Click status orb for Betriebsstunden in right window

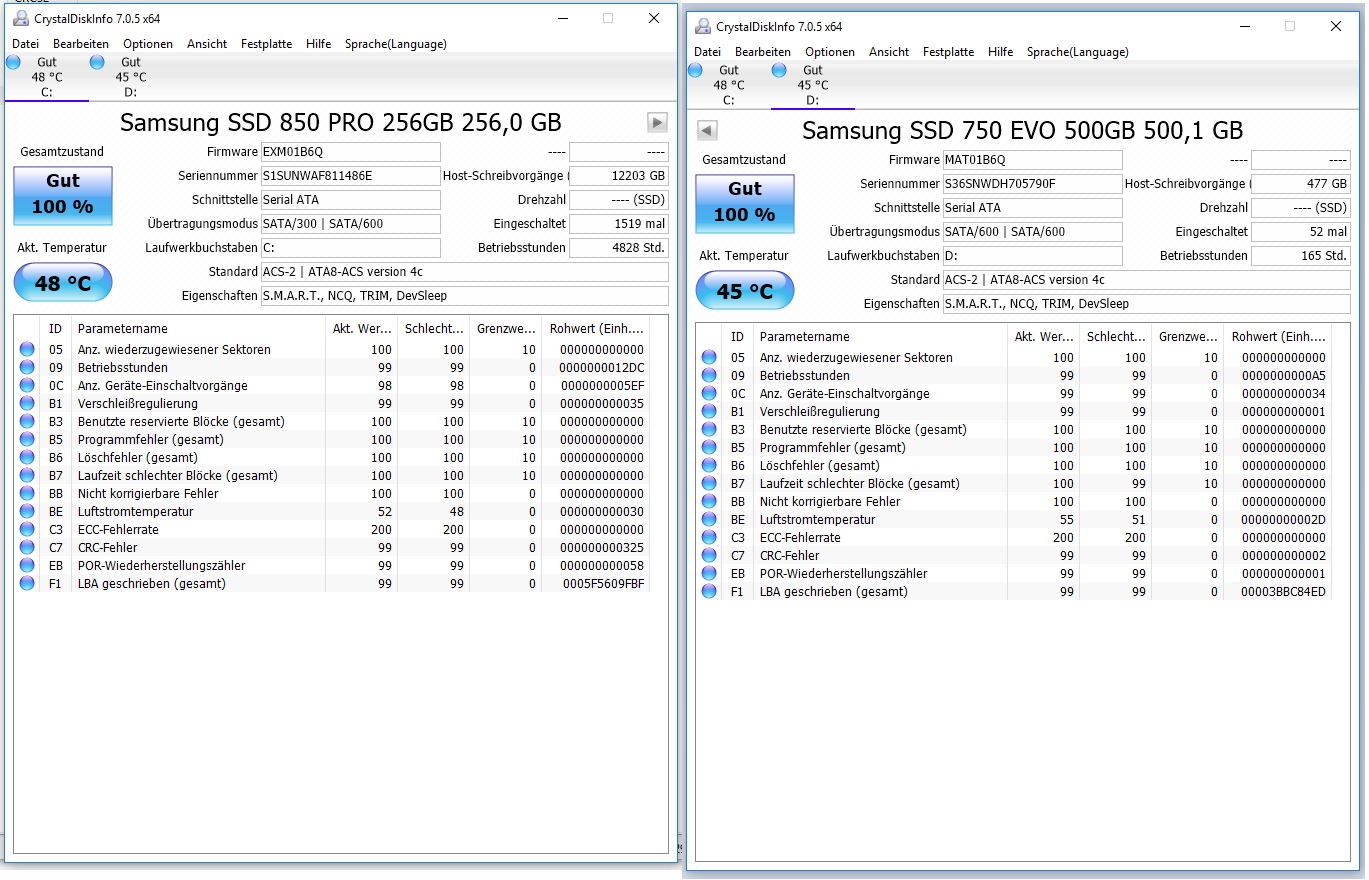709,376
